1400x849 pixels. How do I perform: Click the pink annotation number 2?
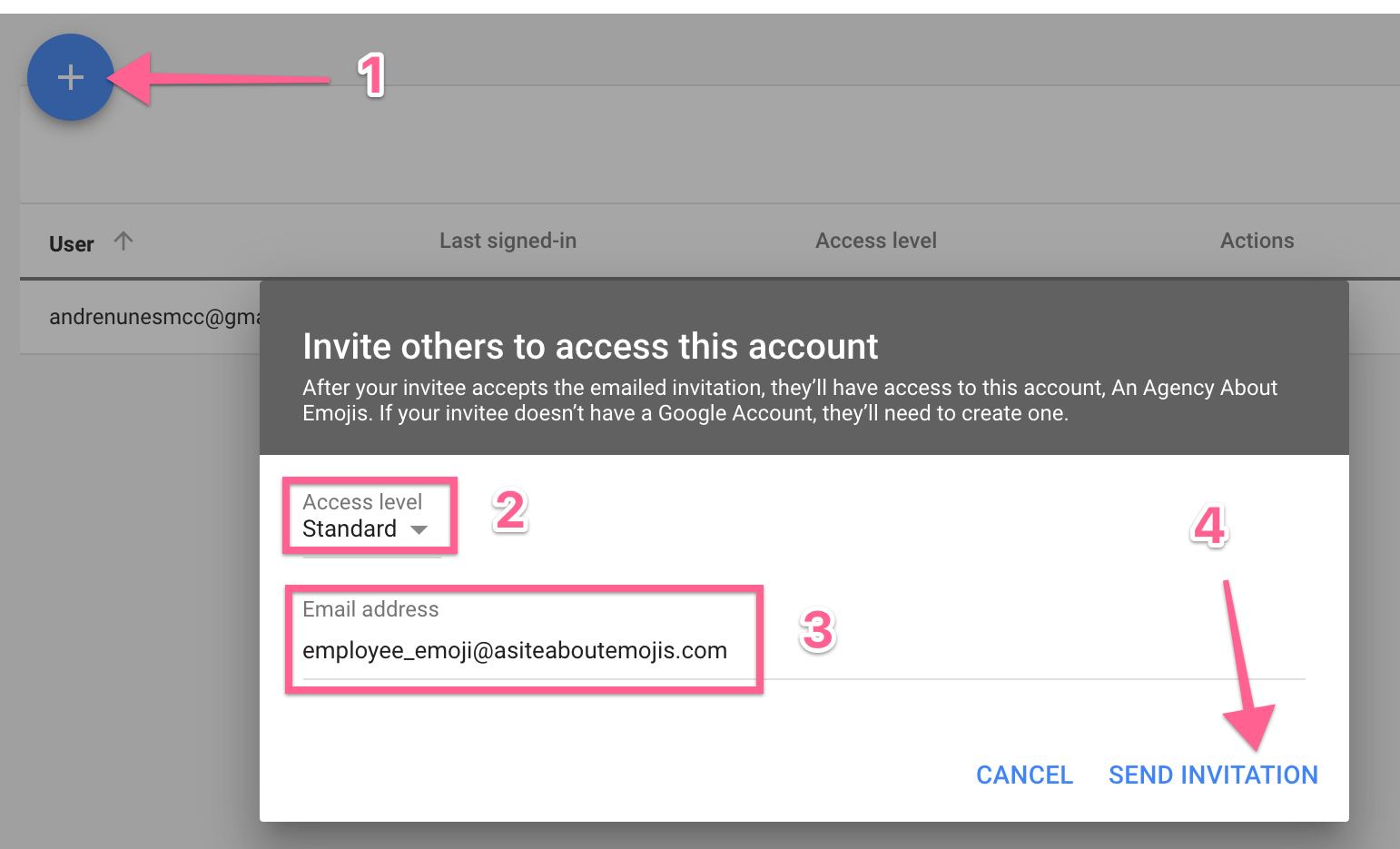(x=509, y=511)
